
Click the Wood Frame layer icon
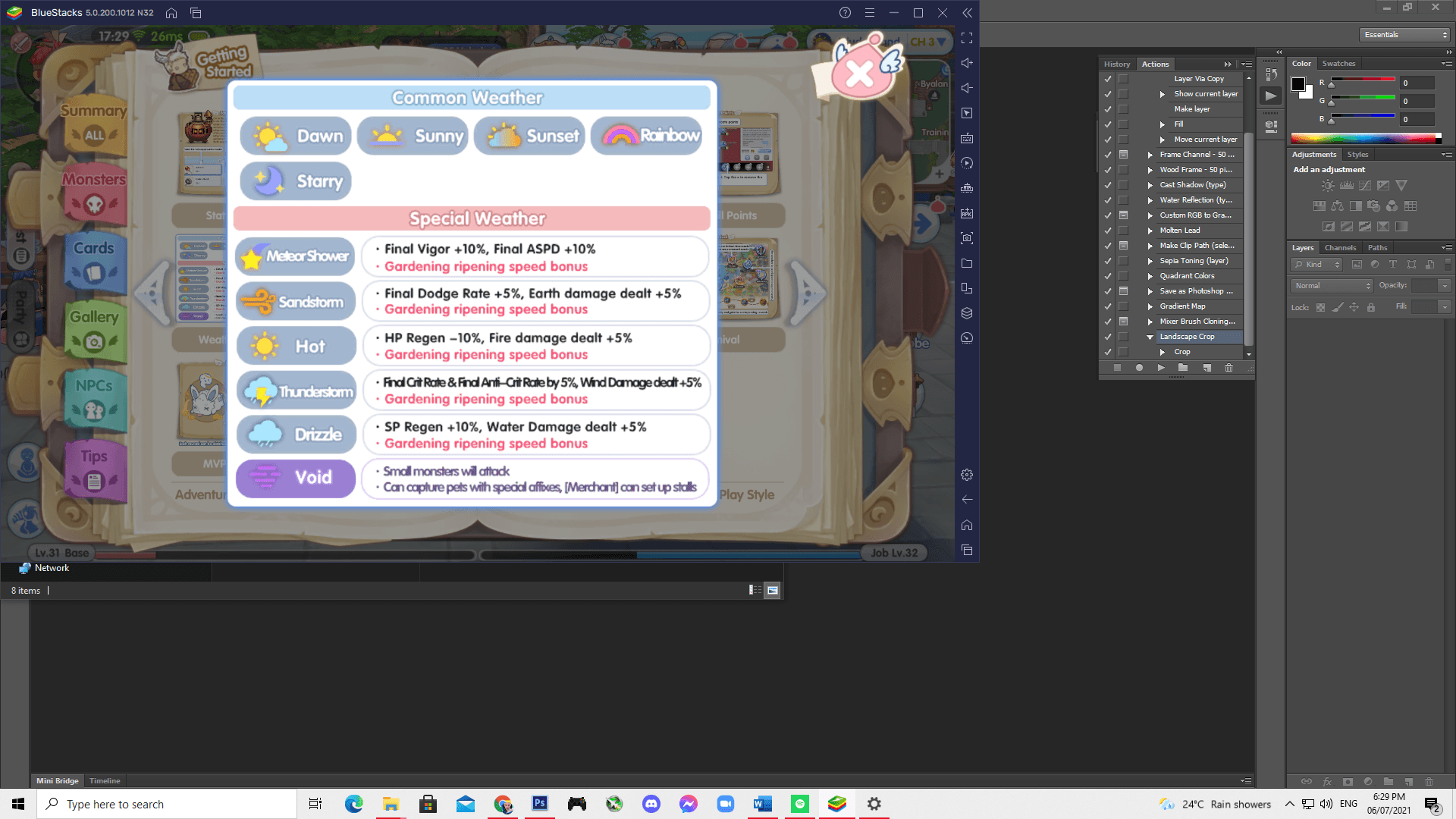click(x=1125, y=169)
